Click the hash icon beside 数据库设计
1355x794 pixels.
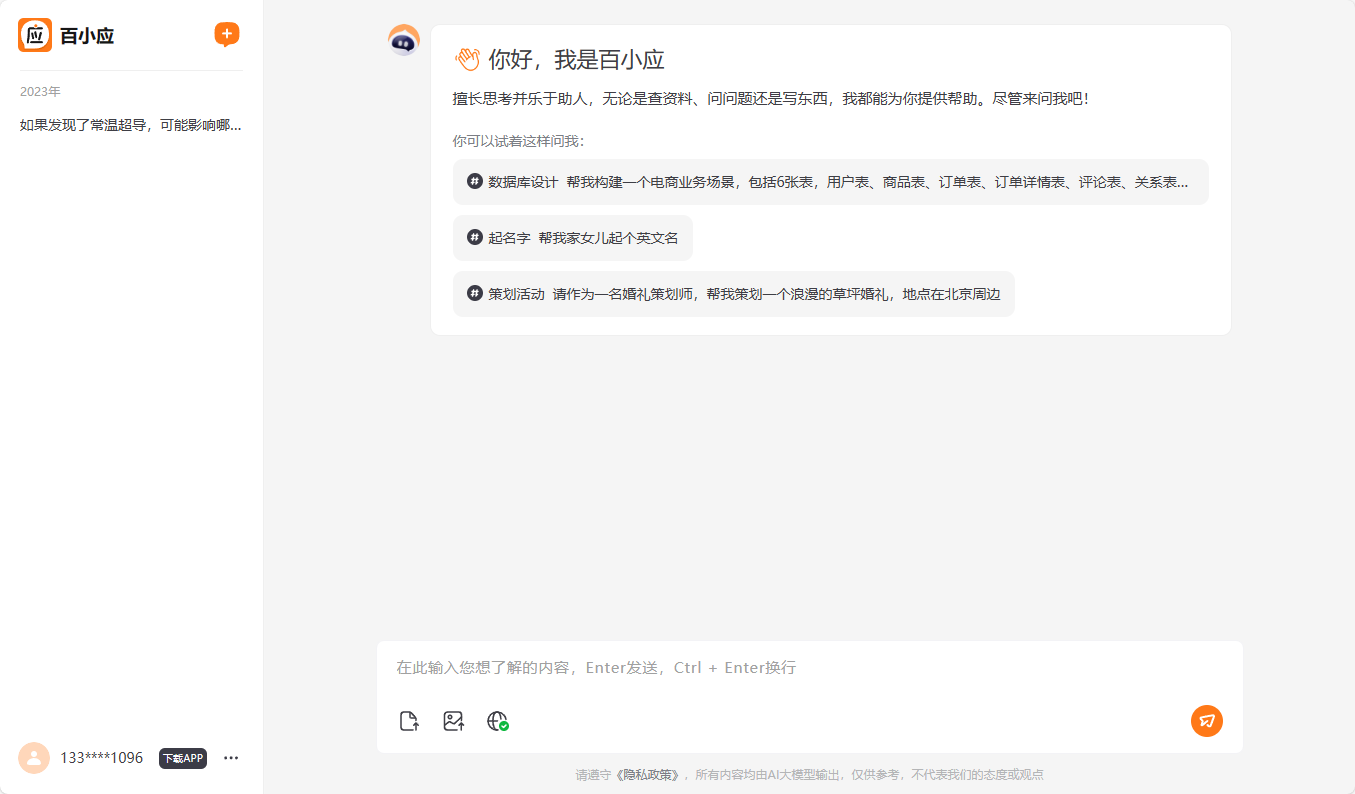[x=473, y=181]
